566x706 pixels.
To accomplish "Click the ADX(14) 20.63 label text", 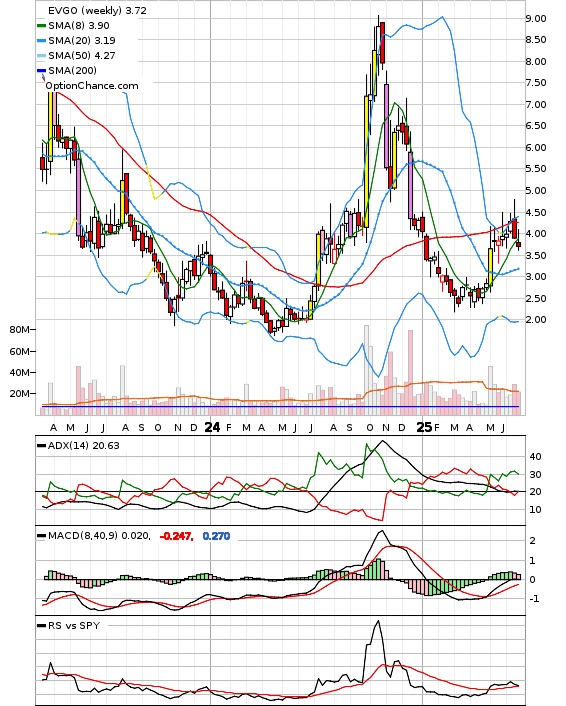I will [x=84, y=446].
